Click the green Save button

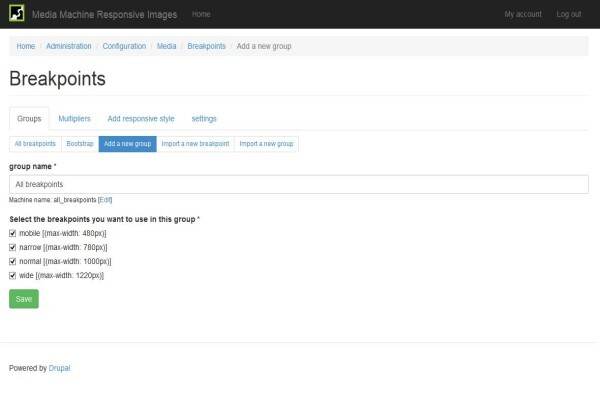[24, 299]
